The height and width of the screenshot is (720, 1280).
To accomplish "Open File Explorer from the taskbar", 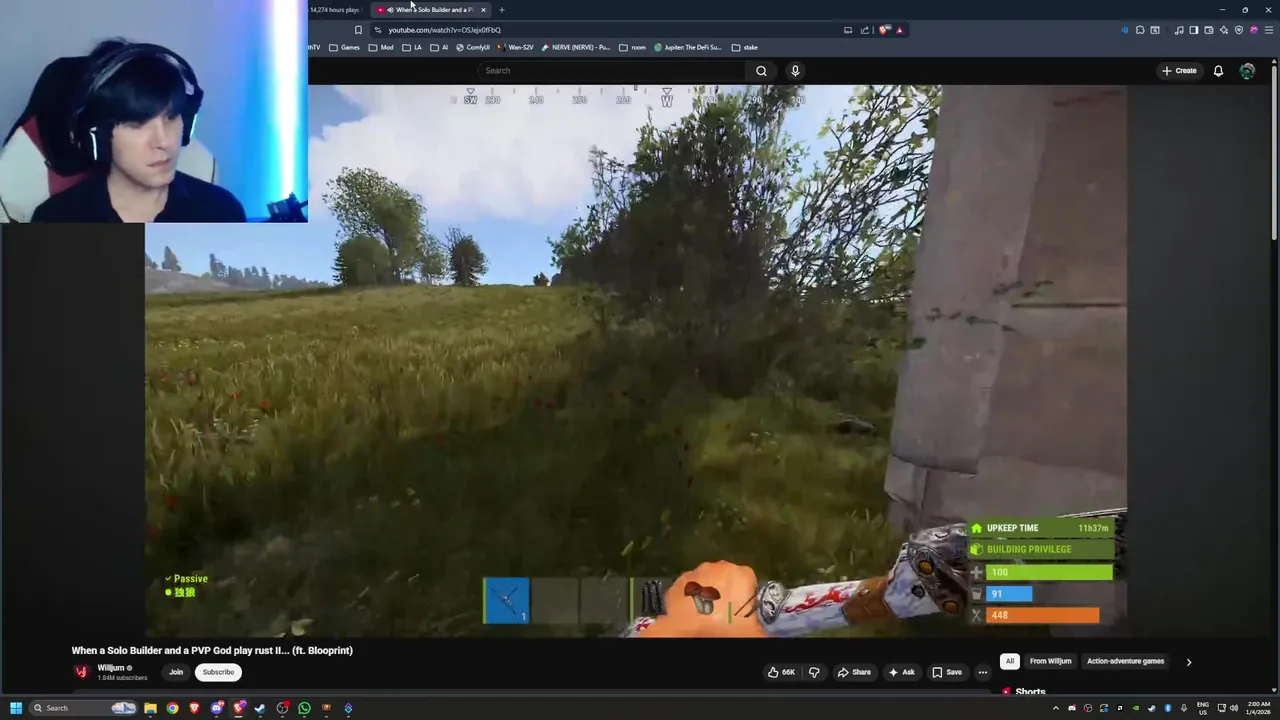I will pyautogui.click(x=150, y=708).
